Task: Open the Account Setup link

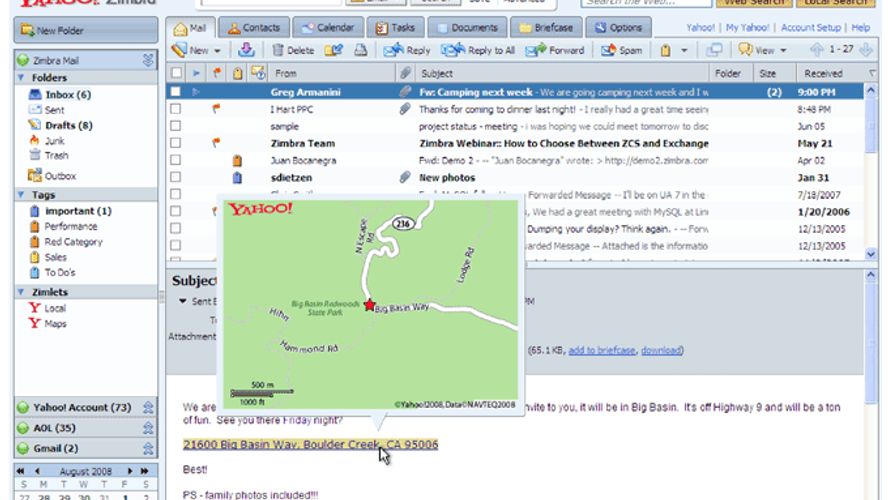Action: pyautogui.click(x=810, y=27)
